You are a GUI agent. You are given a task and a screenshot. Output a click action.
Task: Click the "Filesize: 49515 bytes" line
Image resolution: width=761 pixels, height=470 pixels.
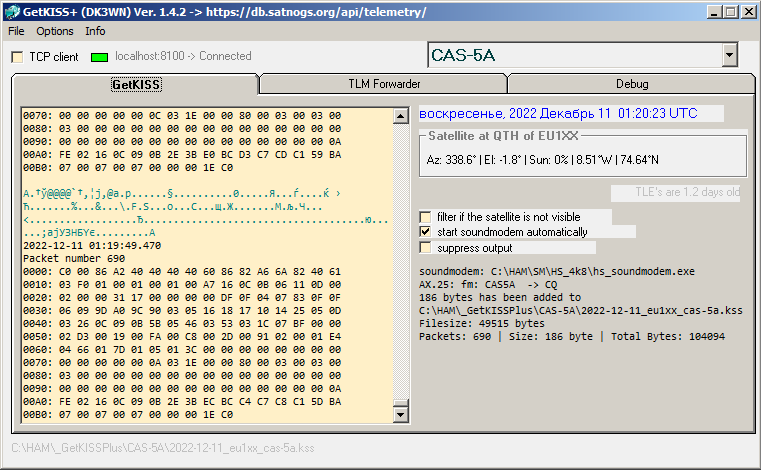[481, 323]
